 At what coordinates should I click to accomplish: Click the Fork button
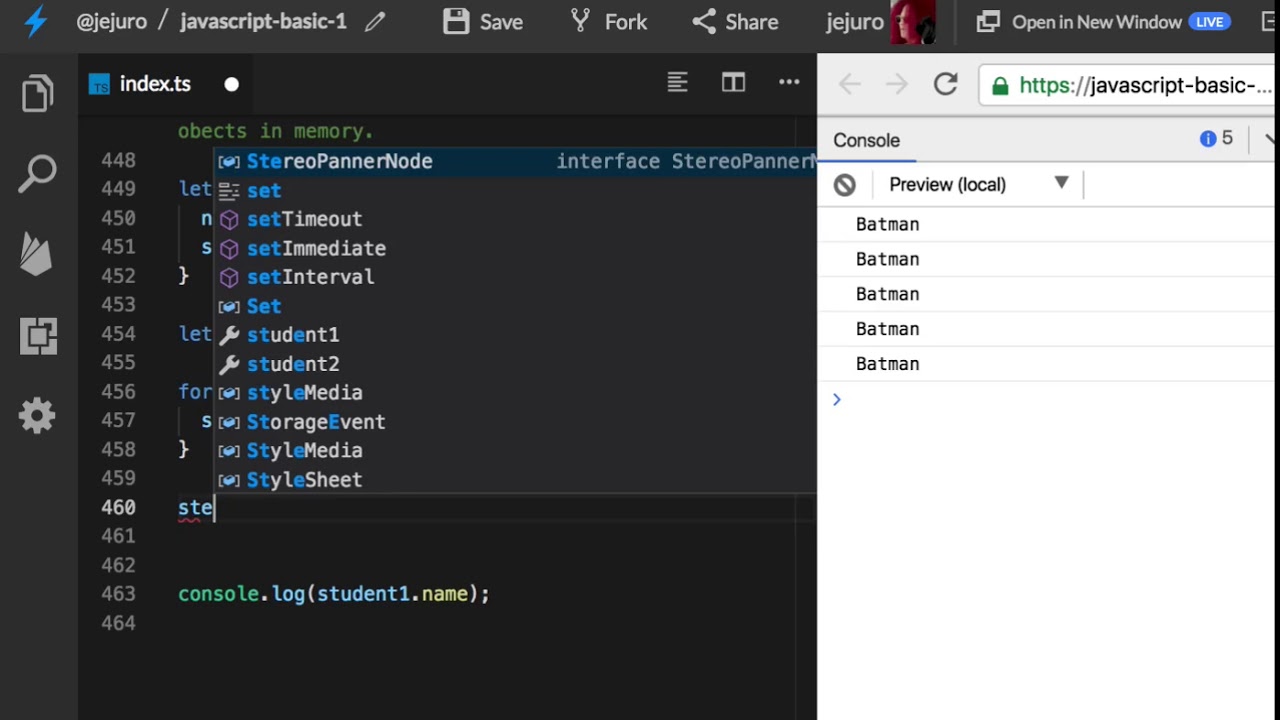pos(609,22)
